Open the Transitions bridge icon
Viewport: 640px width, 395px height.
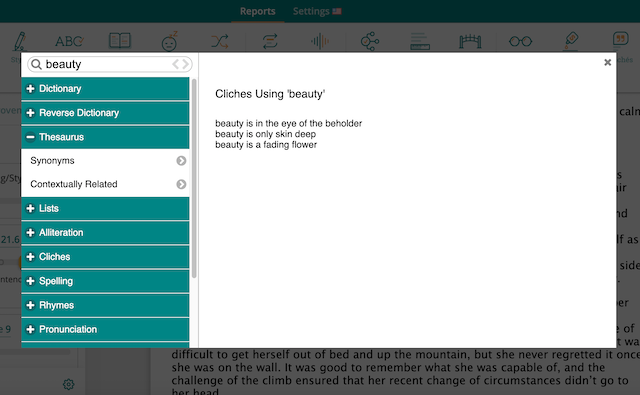pyautogui.click(x=470, y=41)
